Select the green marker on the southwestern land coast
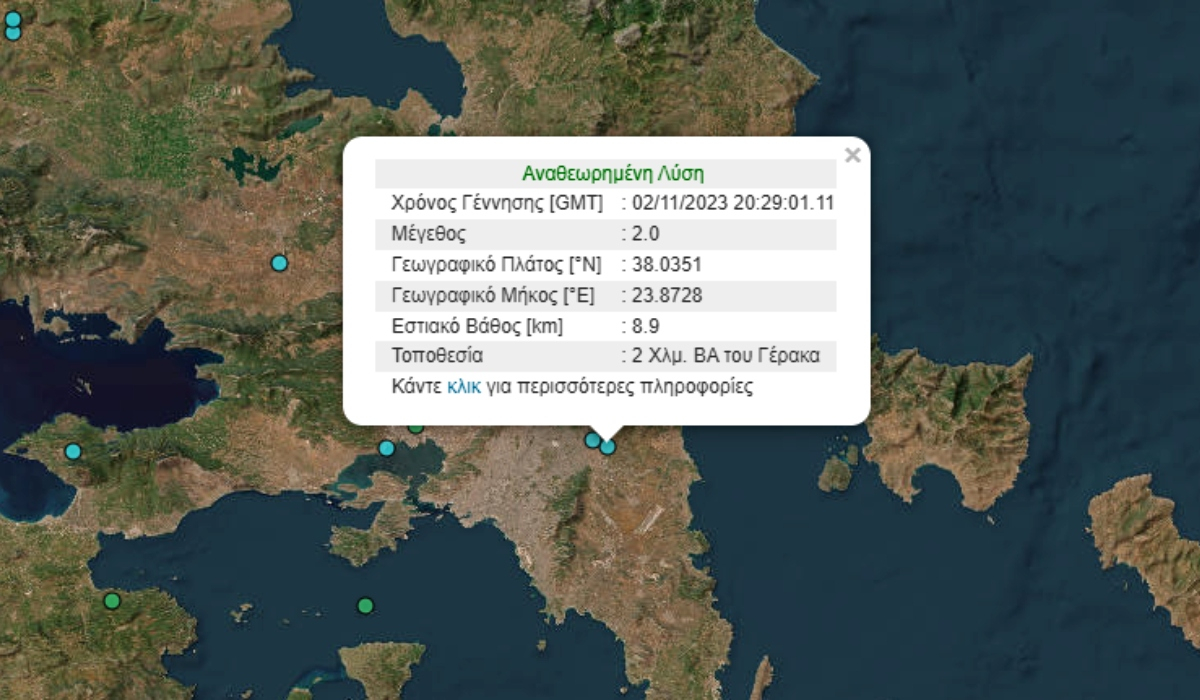The width and height of the screenshot is (1200, 700). tap(112, 601)
